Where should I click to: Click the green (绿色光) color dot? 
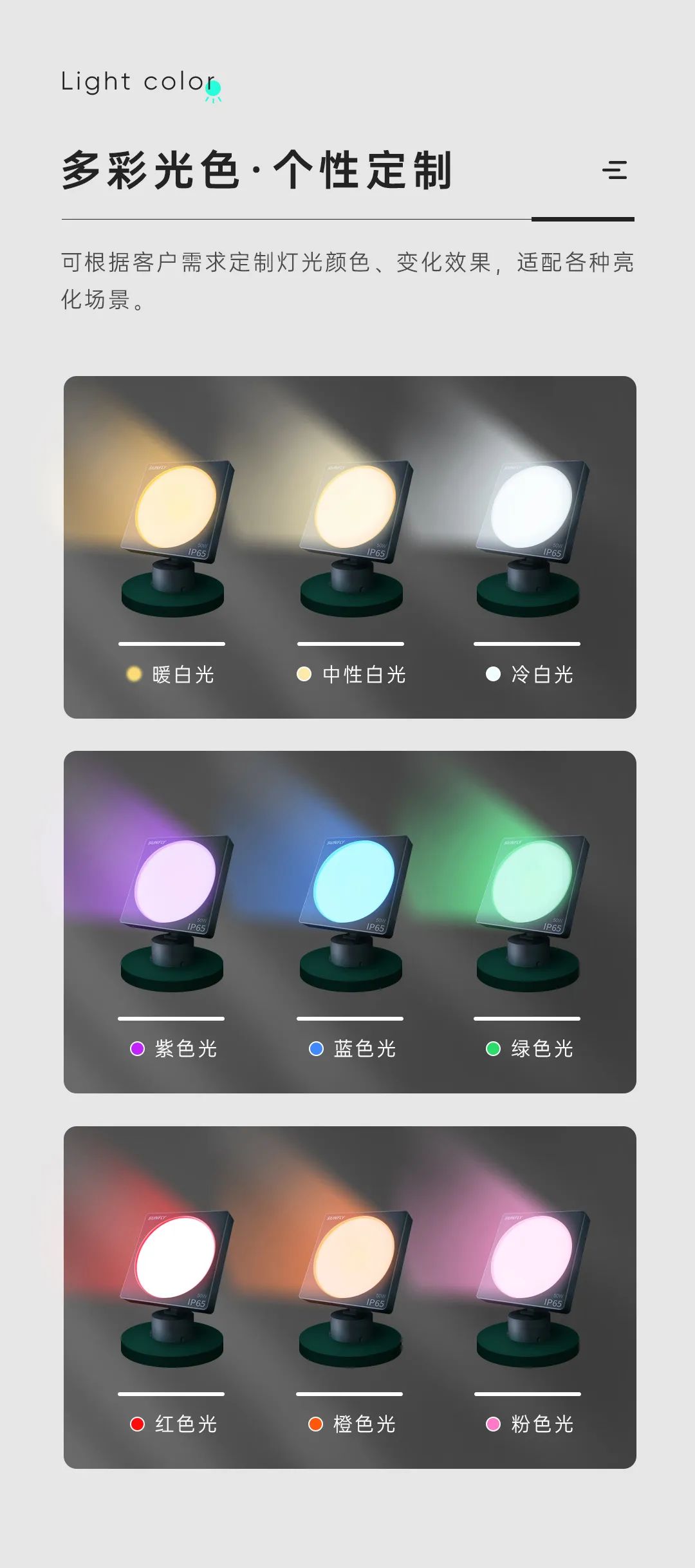(493, 1048)
